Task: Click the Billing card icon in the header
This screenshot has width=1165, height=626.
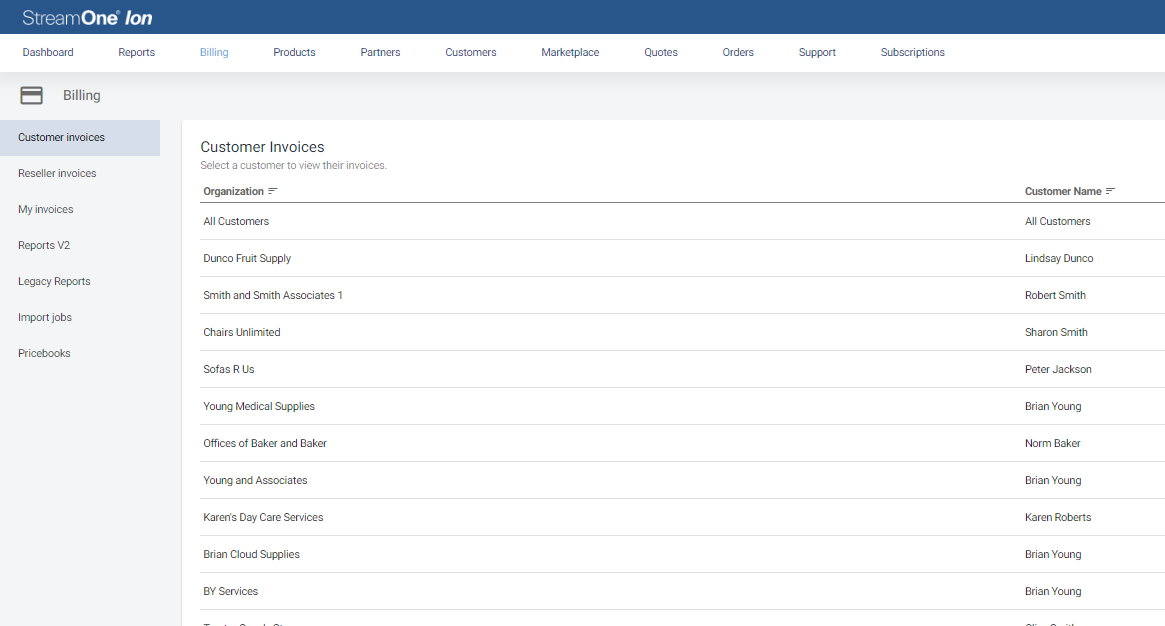Action: tap(31, 95)
